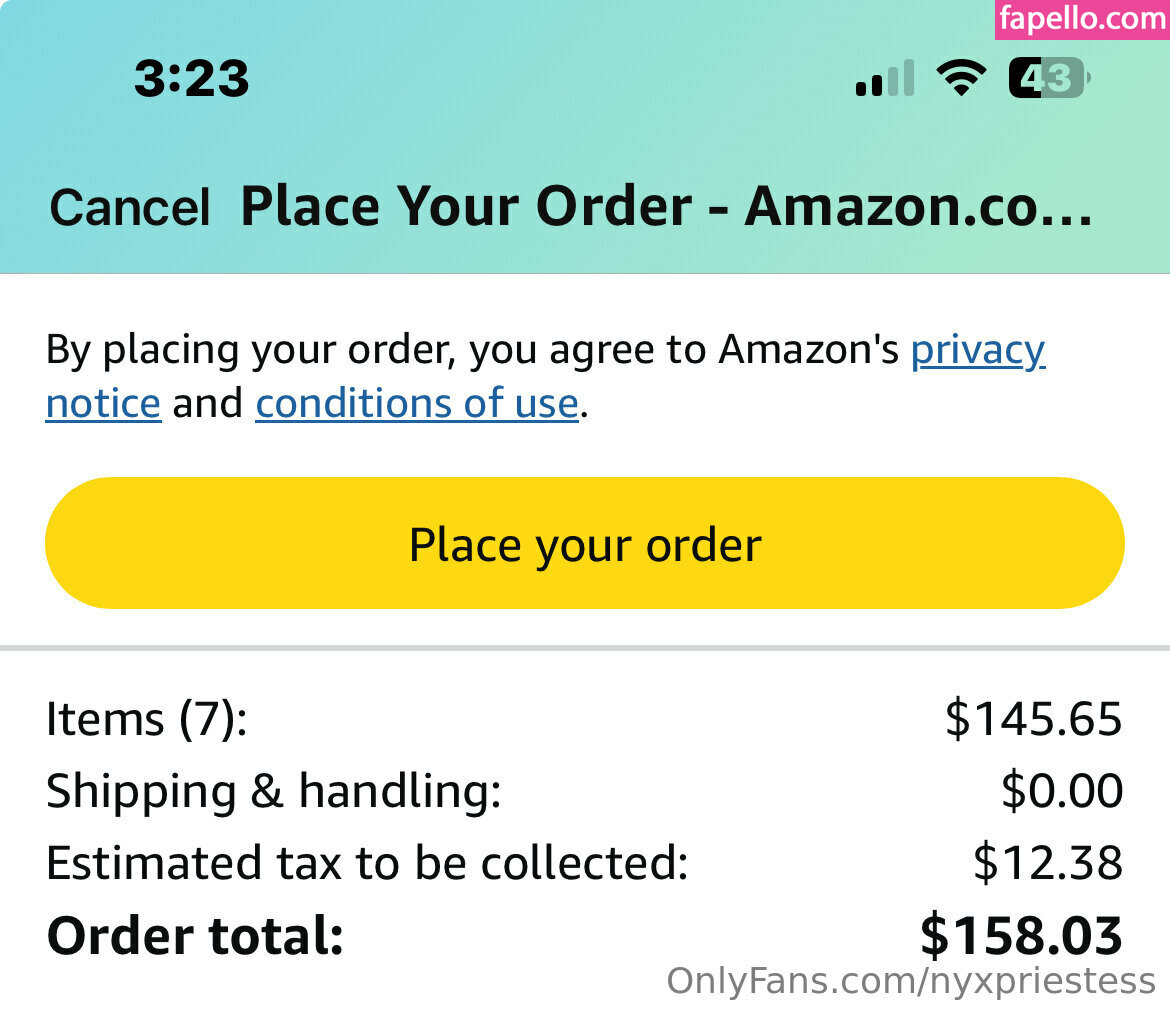Tap the Items (7) label
Viewport: 1170px width, 1015px height.
pyautogui.click(x=146, y=719)
